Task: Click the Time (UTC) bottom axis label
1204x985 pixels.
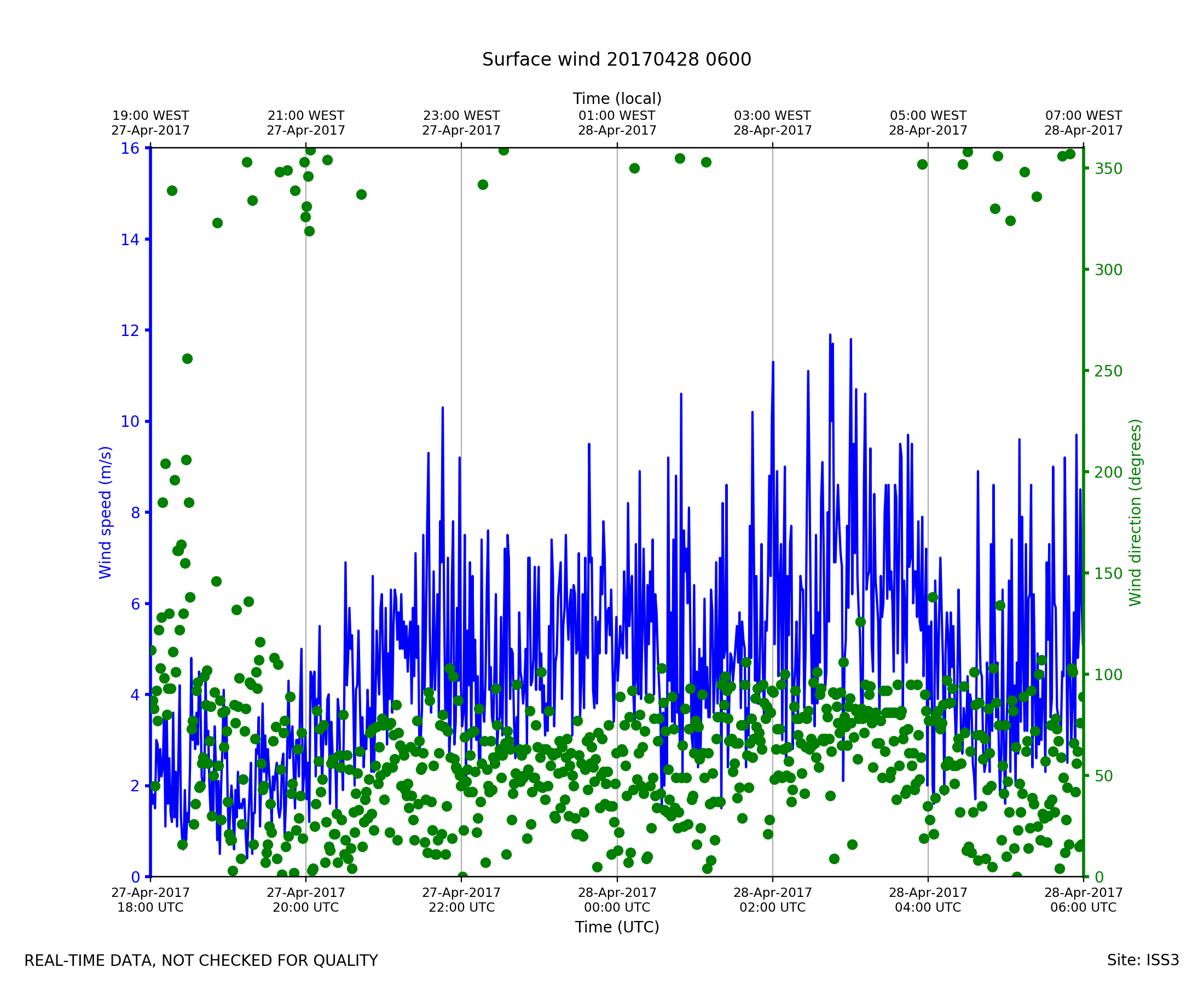Action: 617,926
